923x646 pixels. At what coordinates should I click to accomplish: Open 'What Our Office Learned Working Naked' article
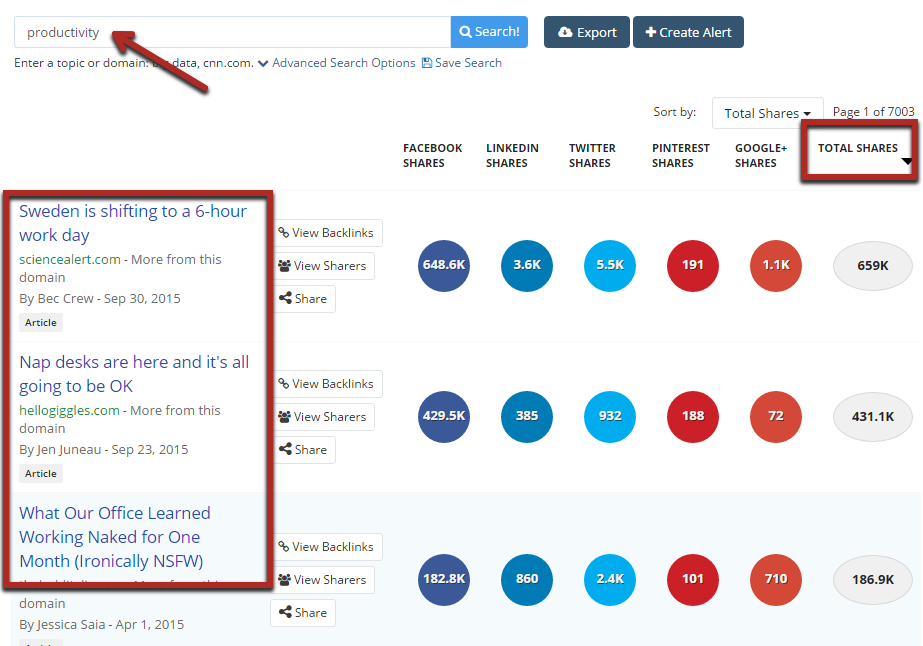(x=115, y=537)
